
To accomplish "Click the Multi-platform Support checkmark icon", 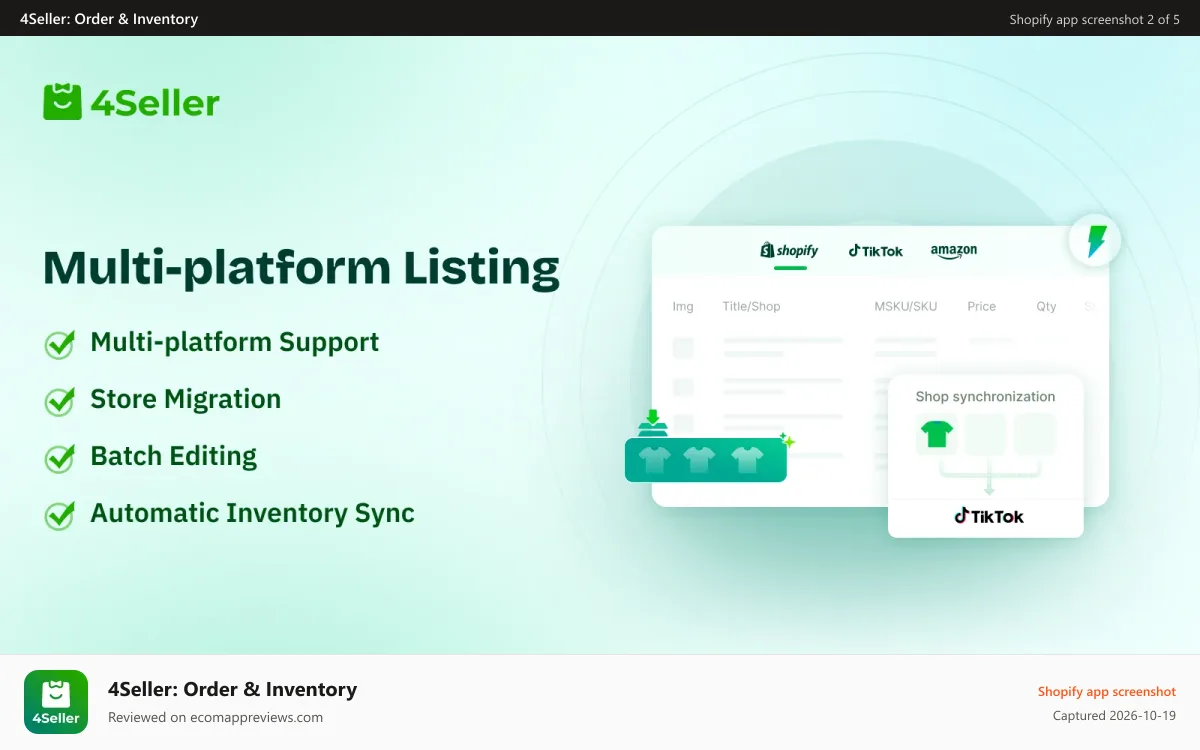I will coord(60,344).
